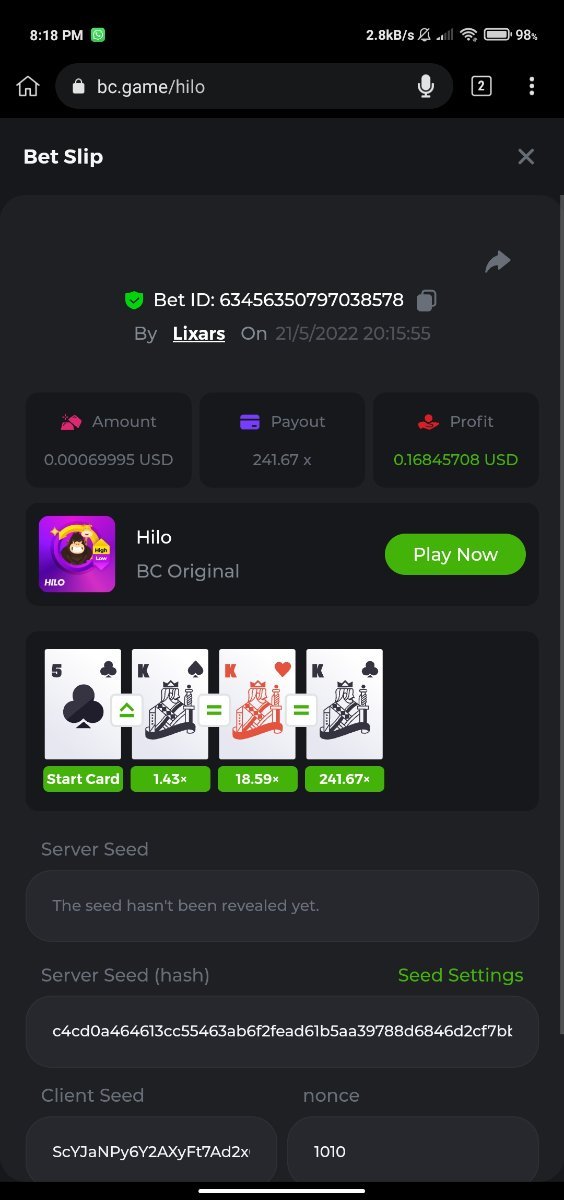Select the 5 of clubs start card
This screenshot has height=1200, width=564.
pyautogui.click(x=83, y=704)
